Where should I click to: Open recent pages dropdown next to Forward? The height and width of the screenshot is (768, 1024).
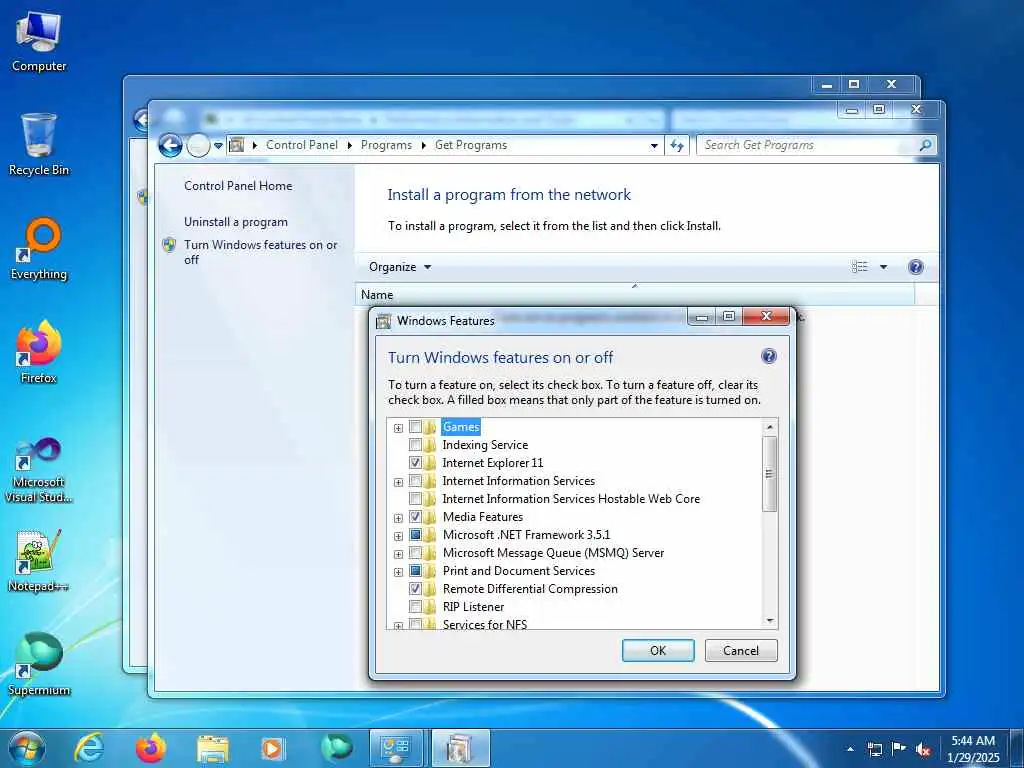218,145
